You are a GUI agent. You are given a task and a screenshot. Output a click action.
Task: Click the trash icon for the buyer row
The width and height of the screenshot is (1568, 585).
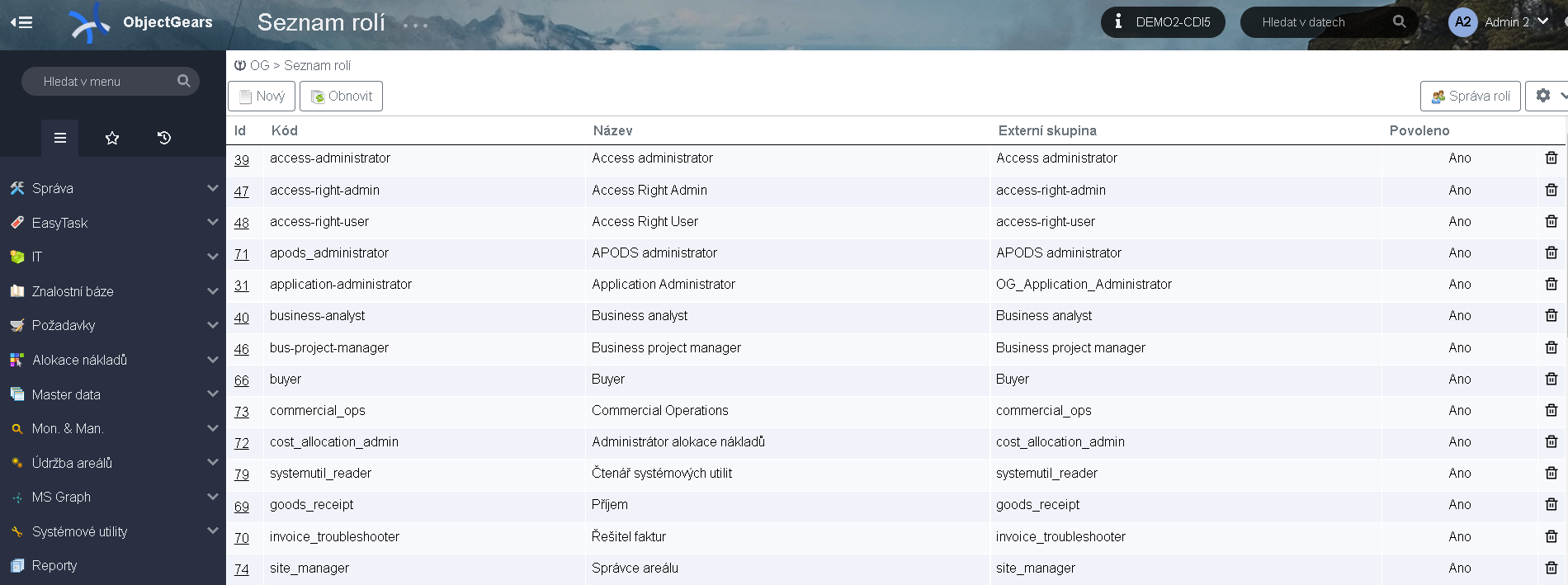pos(1551,379)
